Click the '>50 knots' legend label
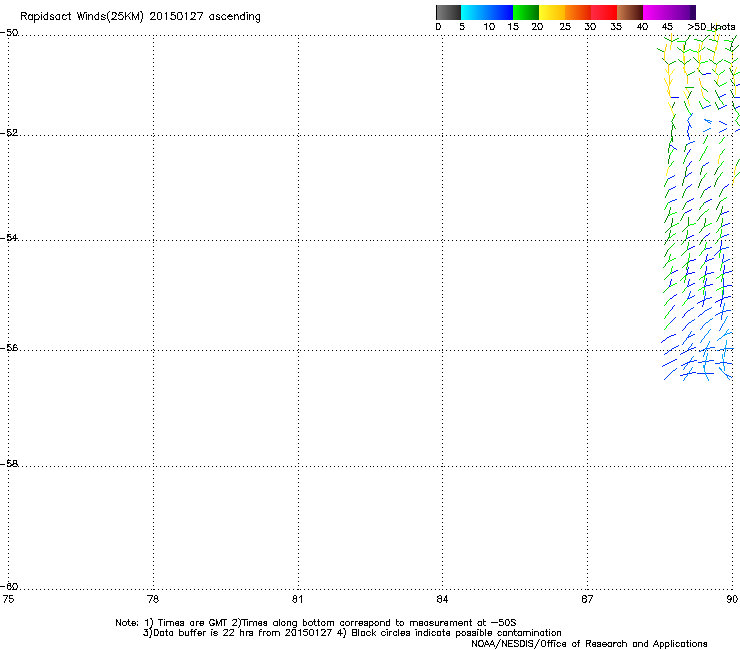 click(x=711, y=27)
